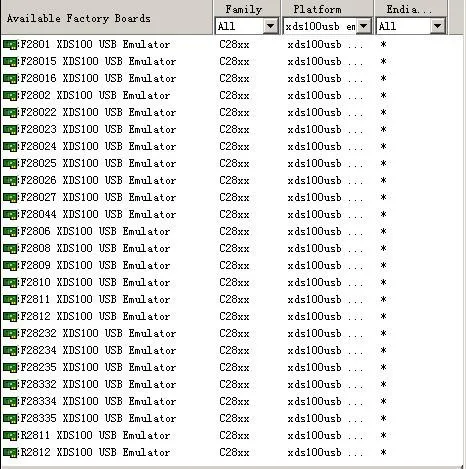Click the board icon beside F28026 XDS100 USB Emulator

click(x=10, y=181)
